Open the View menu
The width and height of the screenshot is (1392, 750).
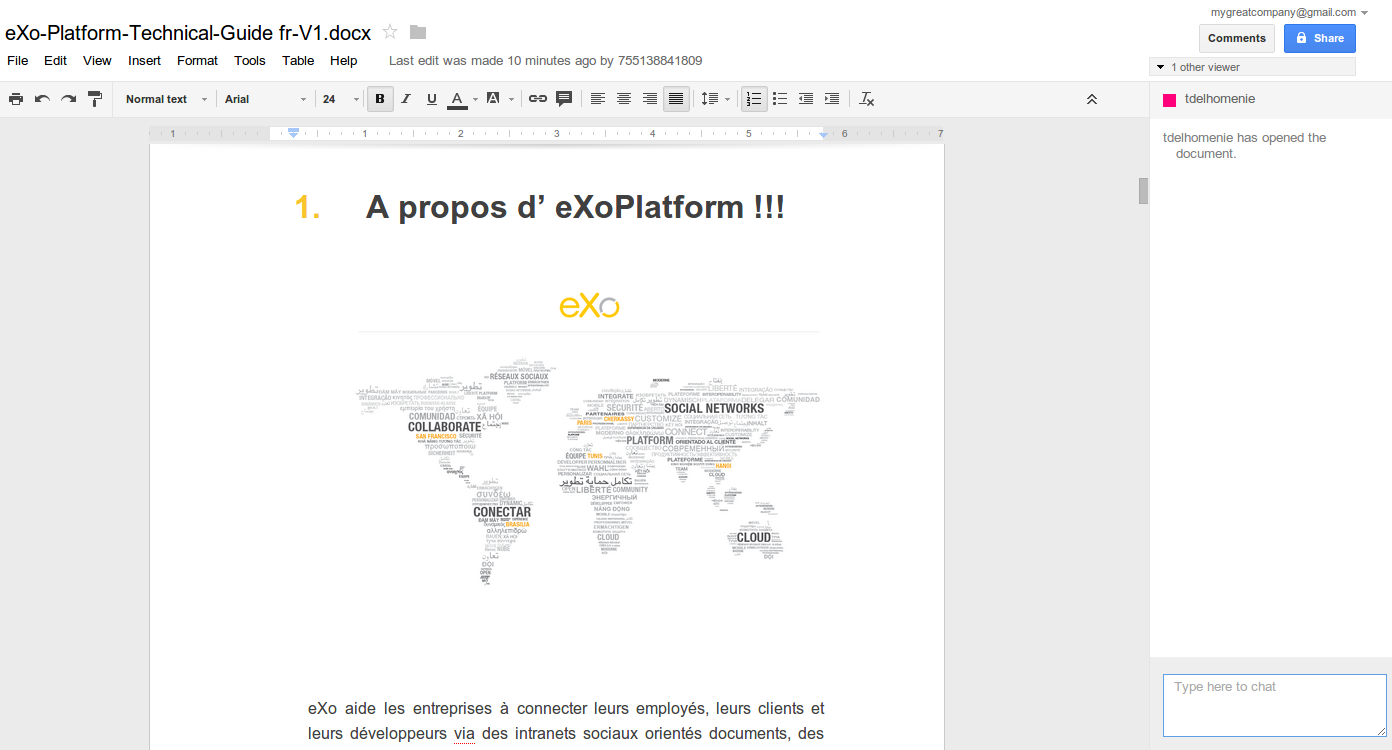[97, 60]
